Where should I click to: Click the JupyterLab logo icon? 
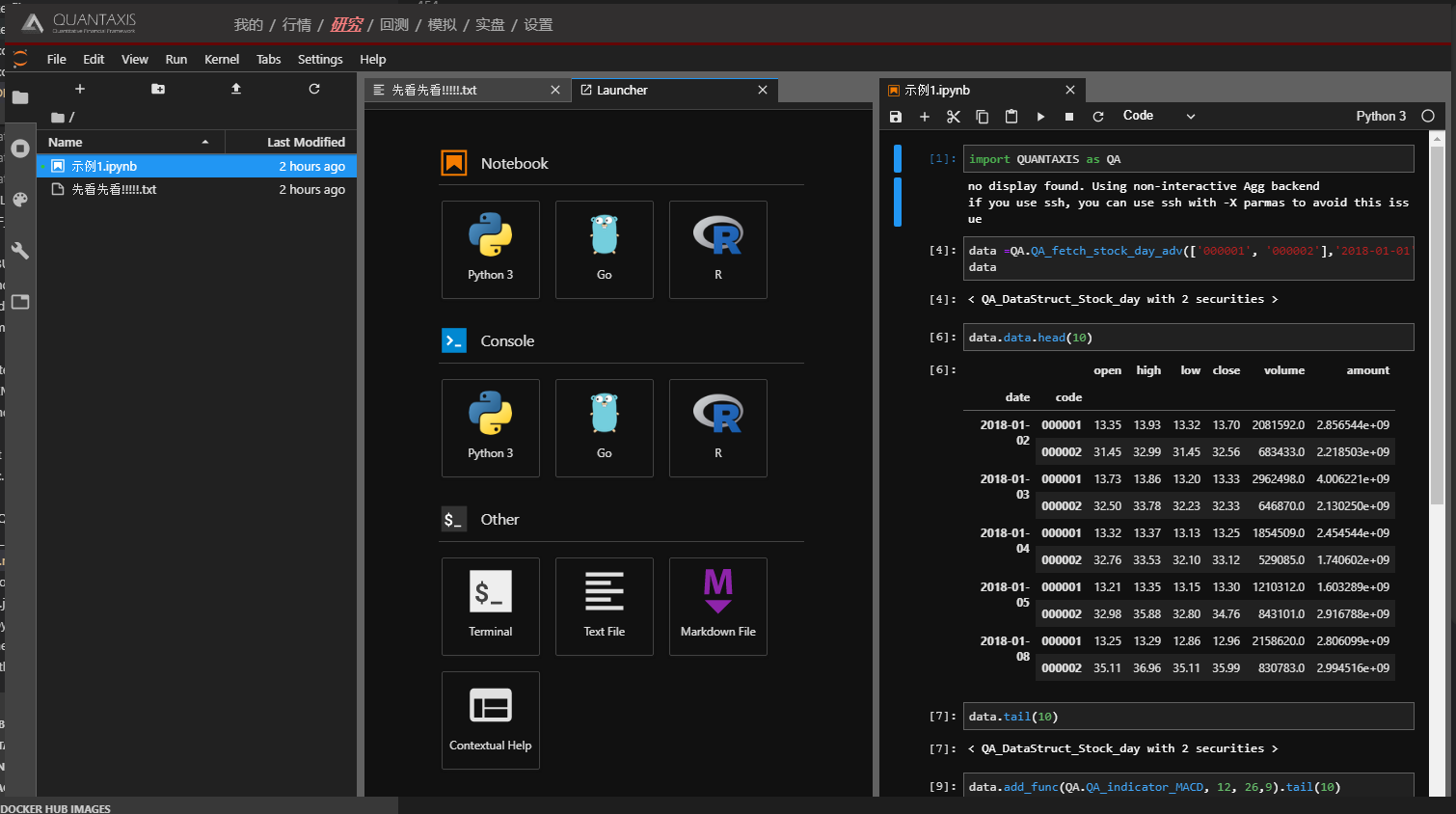(x=20, y=59)
